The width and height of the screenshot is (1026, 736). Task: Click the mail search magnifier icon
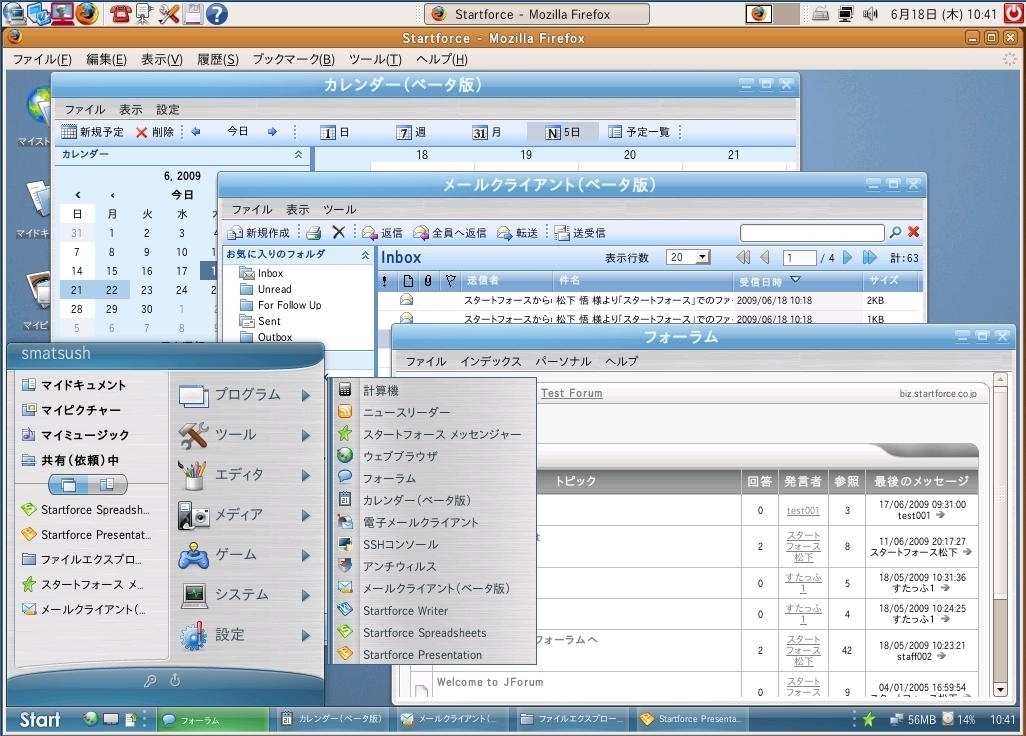tap(895, 232)
